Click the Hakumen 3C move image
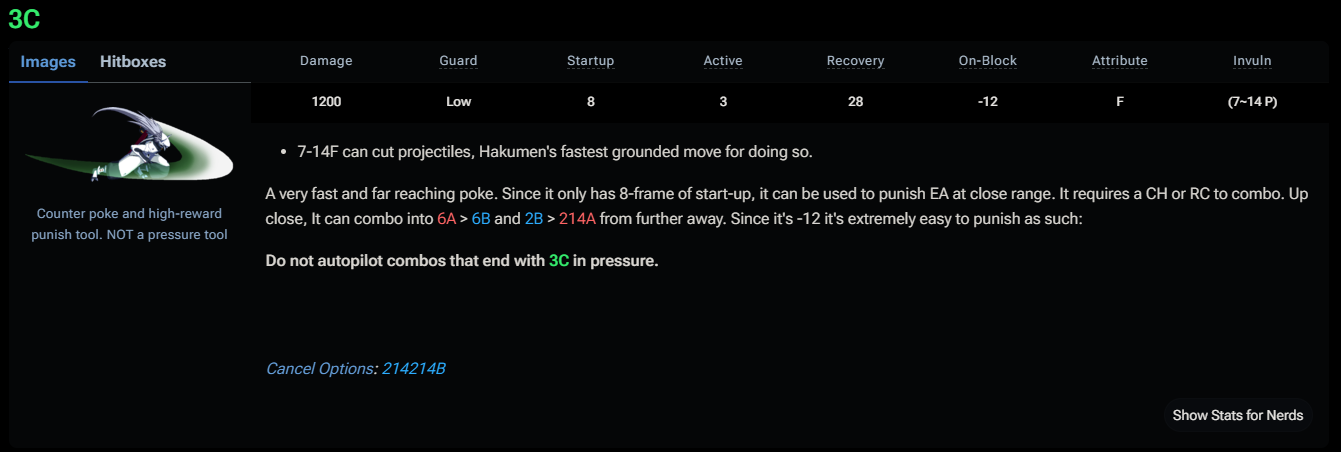 point(129,146)
